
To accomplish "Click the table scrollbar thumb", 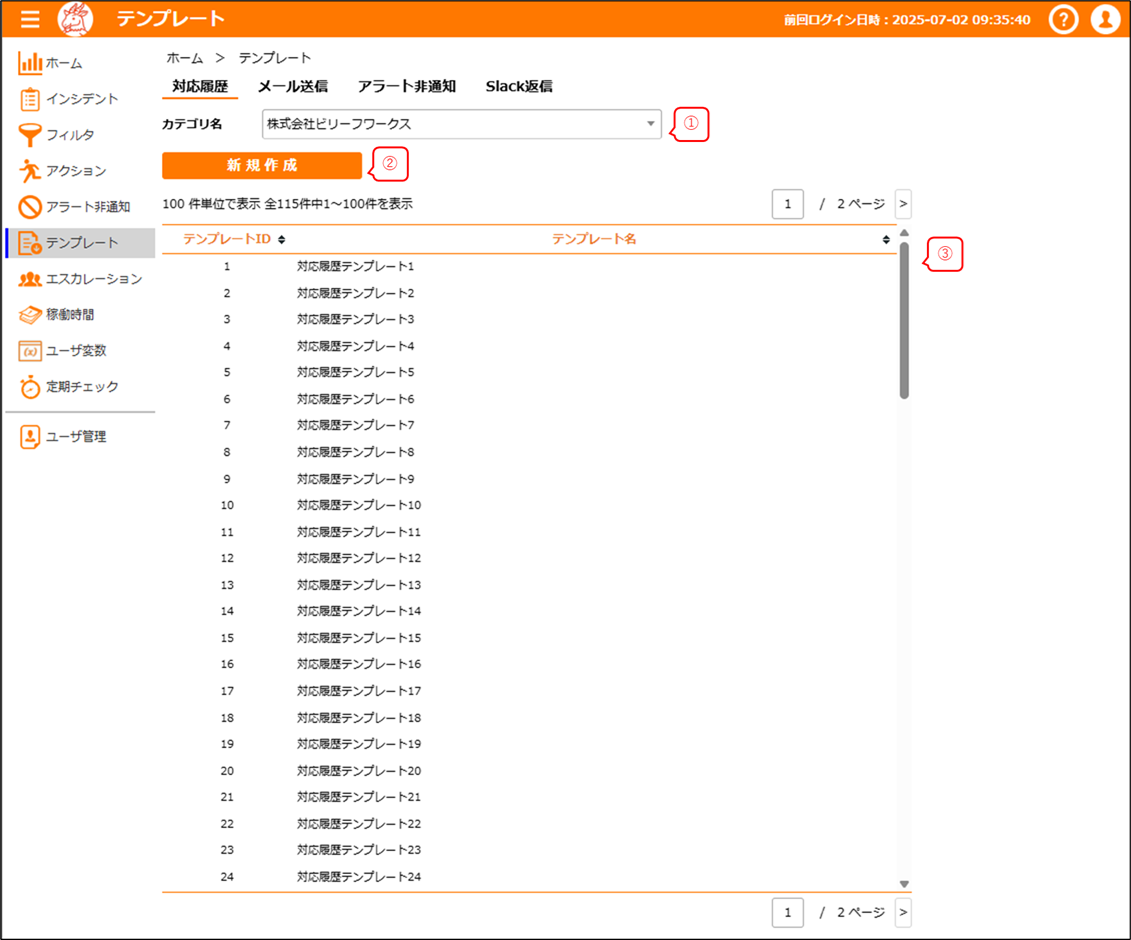I will [904, 320].
